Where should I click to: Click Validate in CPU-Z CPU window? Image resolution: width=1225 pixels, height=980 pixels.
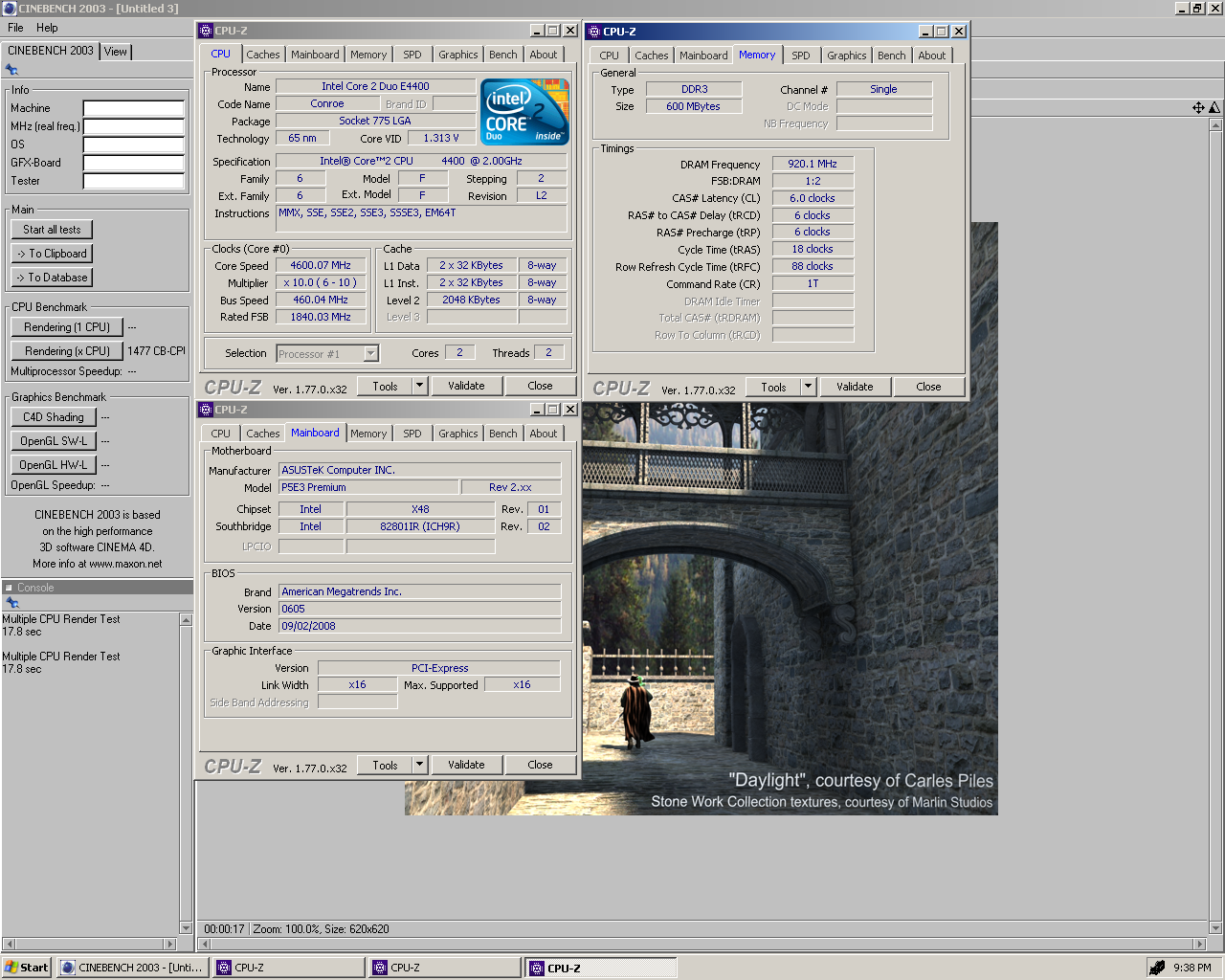pyautogui.click(x=466, y=386)
